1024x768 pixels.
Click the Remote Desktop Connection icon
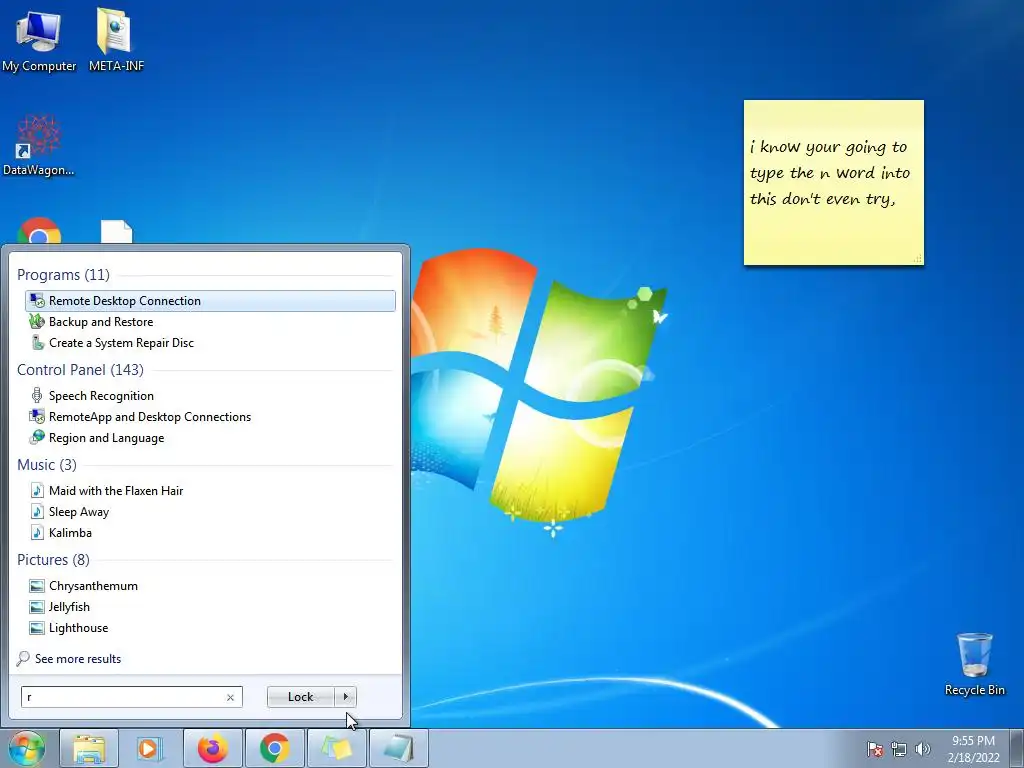pyautogui.click(x=37, y=300)
